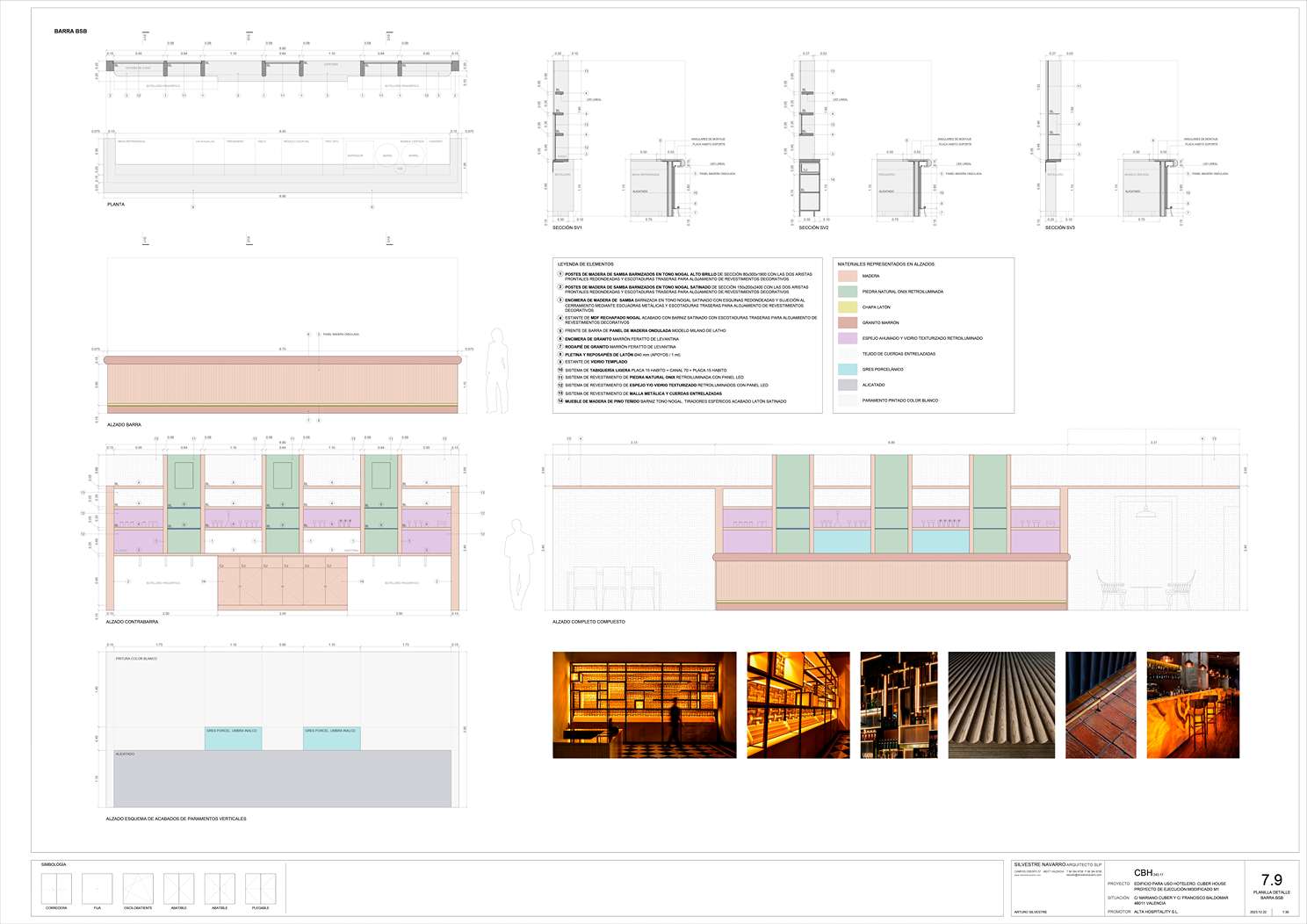The width and height of the screenshot is (1307, 924).
Task: Click the Corredera window symbol
Action: [x=56, y=888]
